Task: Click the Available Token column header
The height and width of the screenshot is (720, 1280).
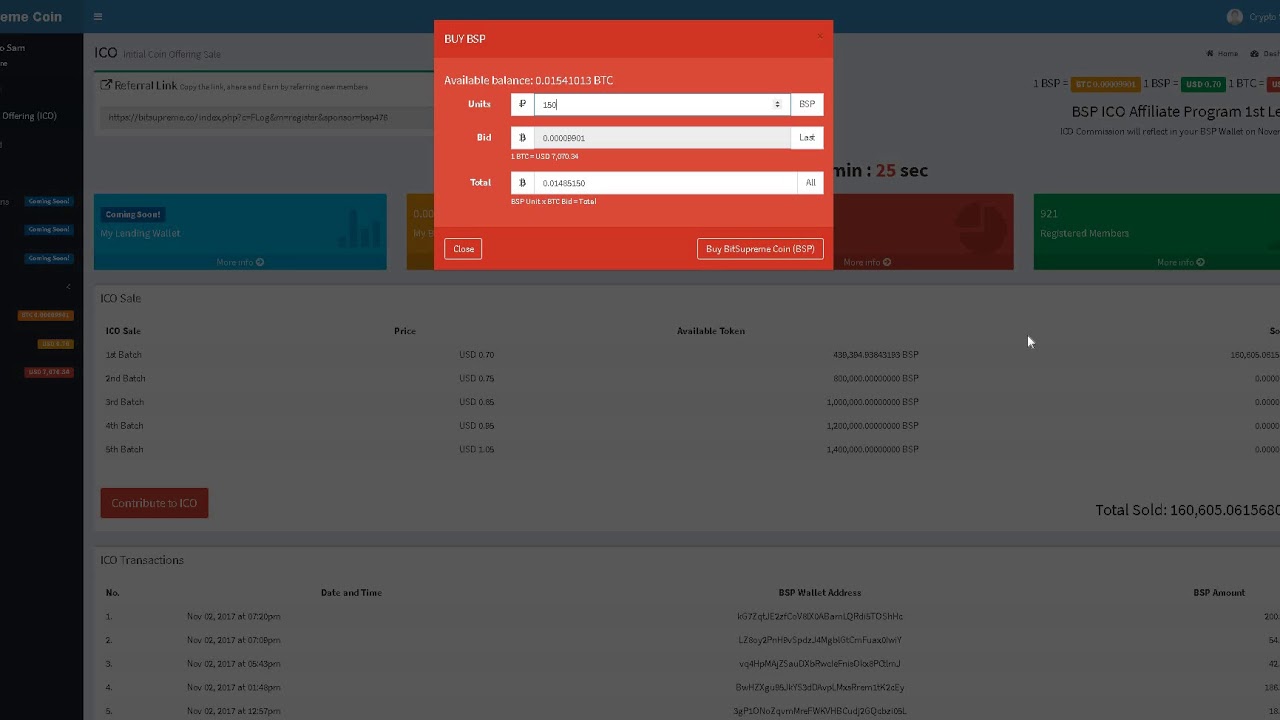Action: (x=711, y=331)
